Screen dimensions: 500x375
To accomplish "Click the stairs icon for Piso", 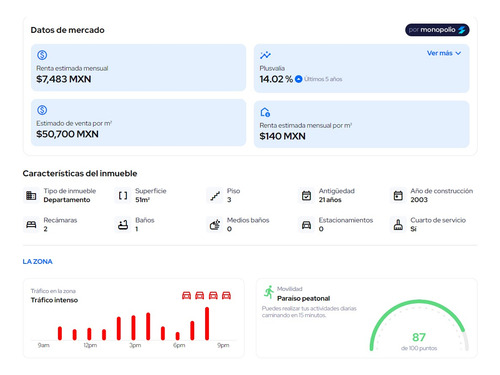I will click(x=215, y=196).
